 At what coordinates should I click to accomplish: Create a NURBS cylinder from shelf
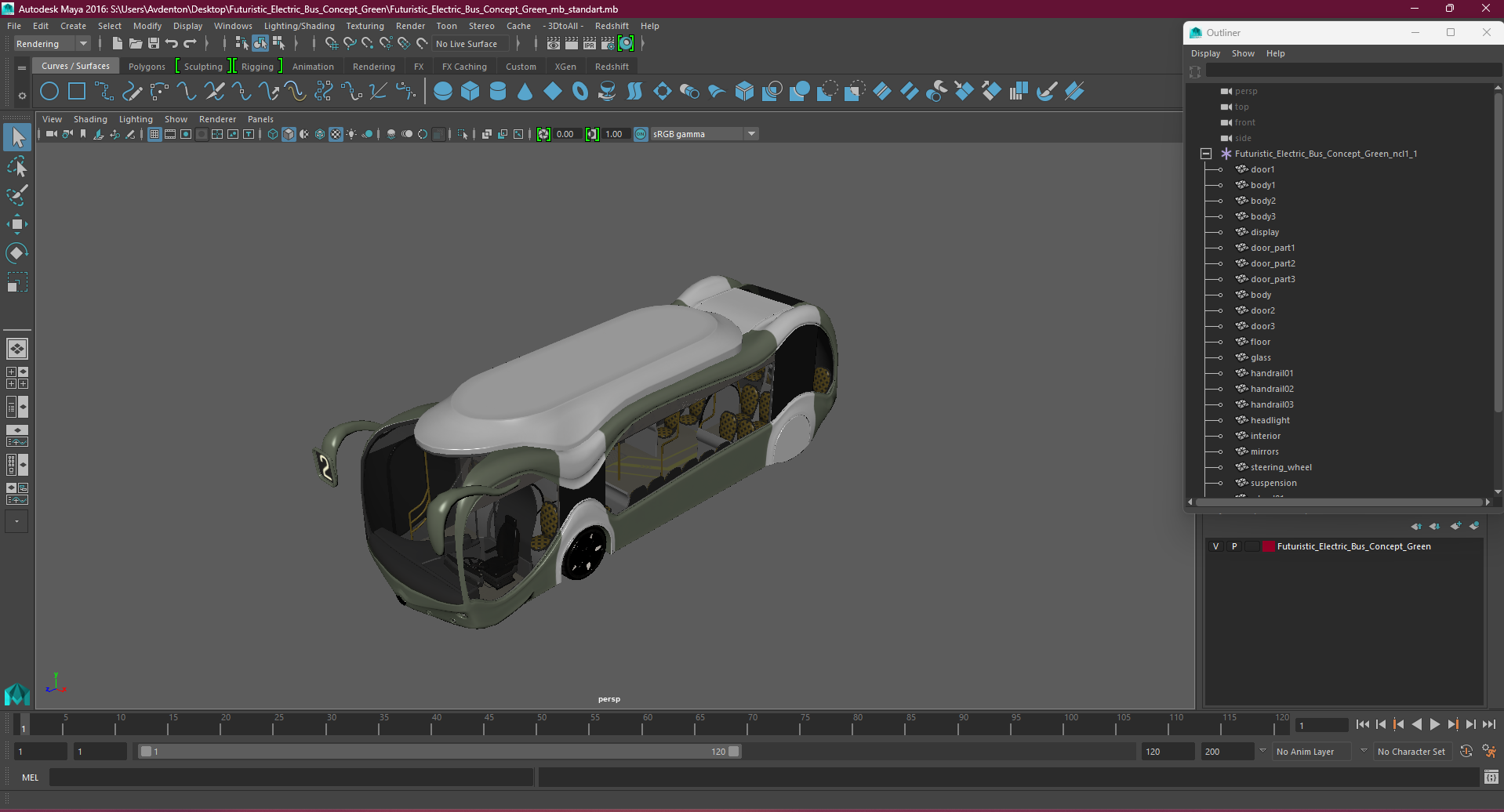coord(498,92)
